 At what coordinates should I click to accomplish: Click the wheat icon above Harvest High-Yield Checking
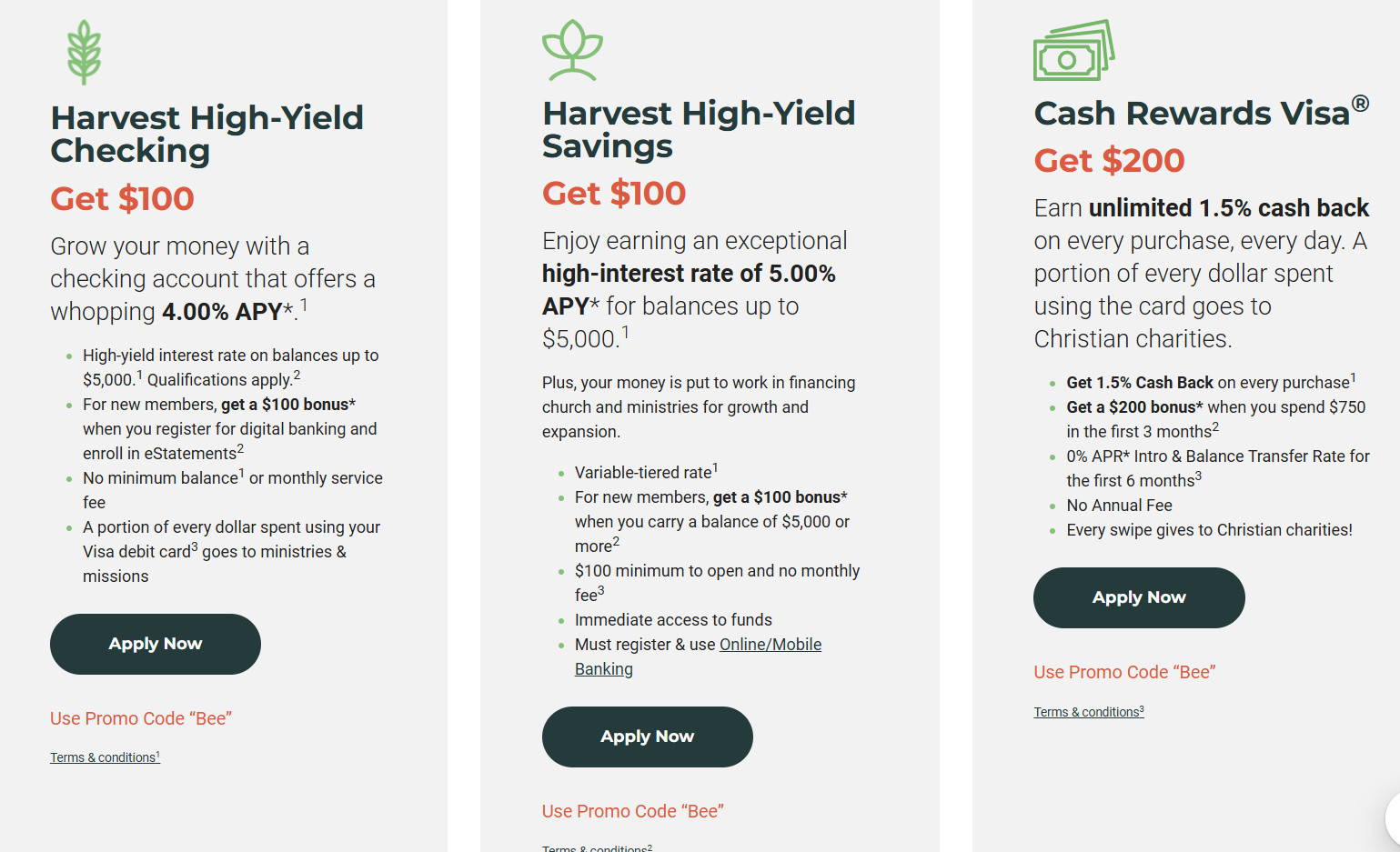(84, 53)
